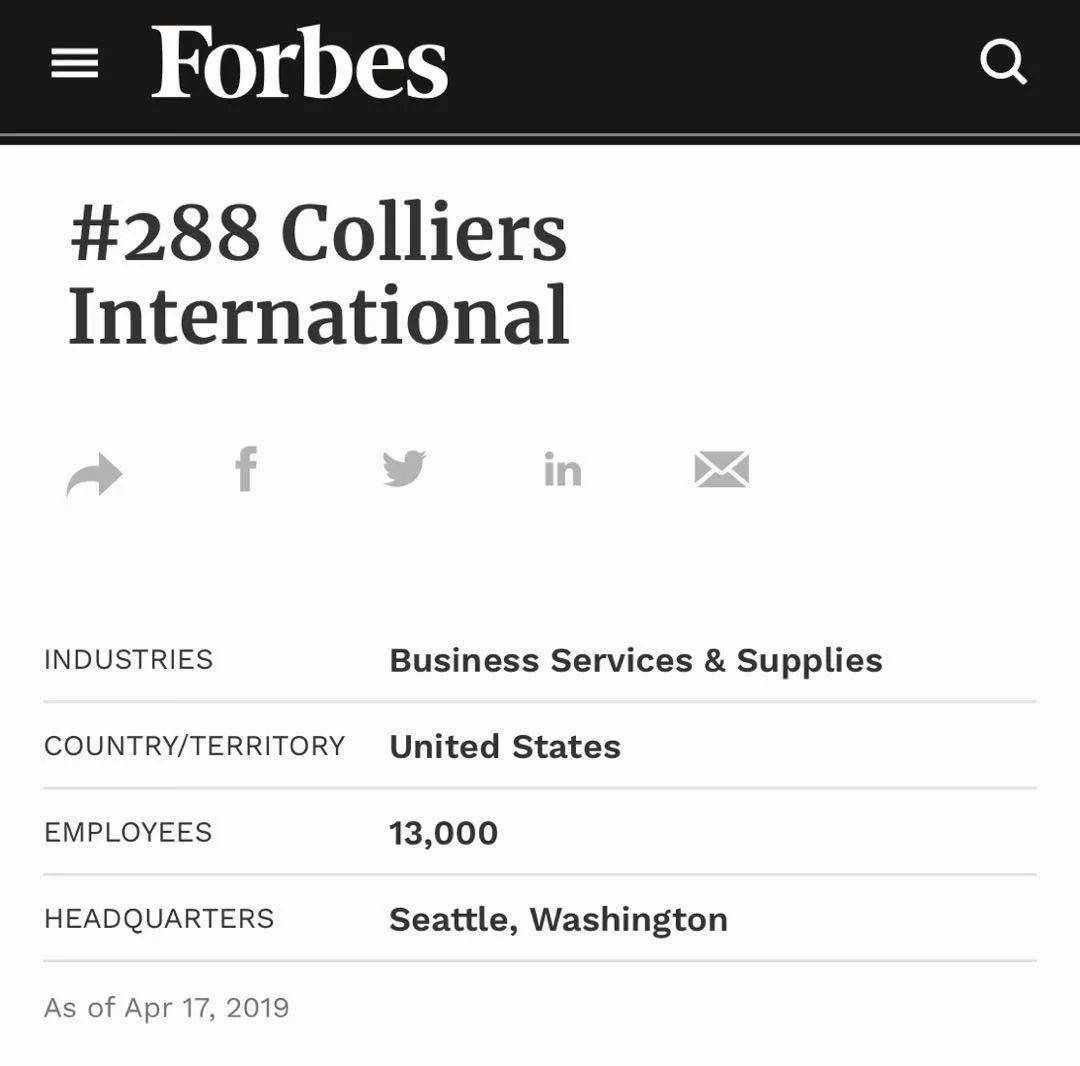Screen dimensions: 1080x1066
Task: Share via the Twitter bird icon
Action: (404, 468)
